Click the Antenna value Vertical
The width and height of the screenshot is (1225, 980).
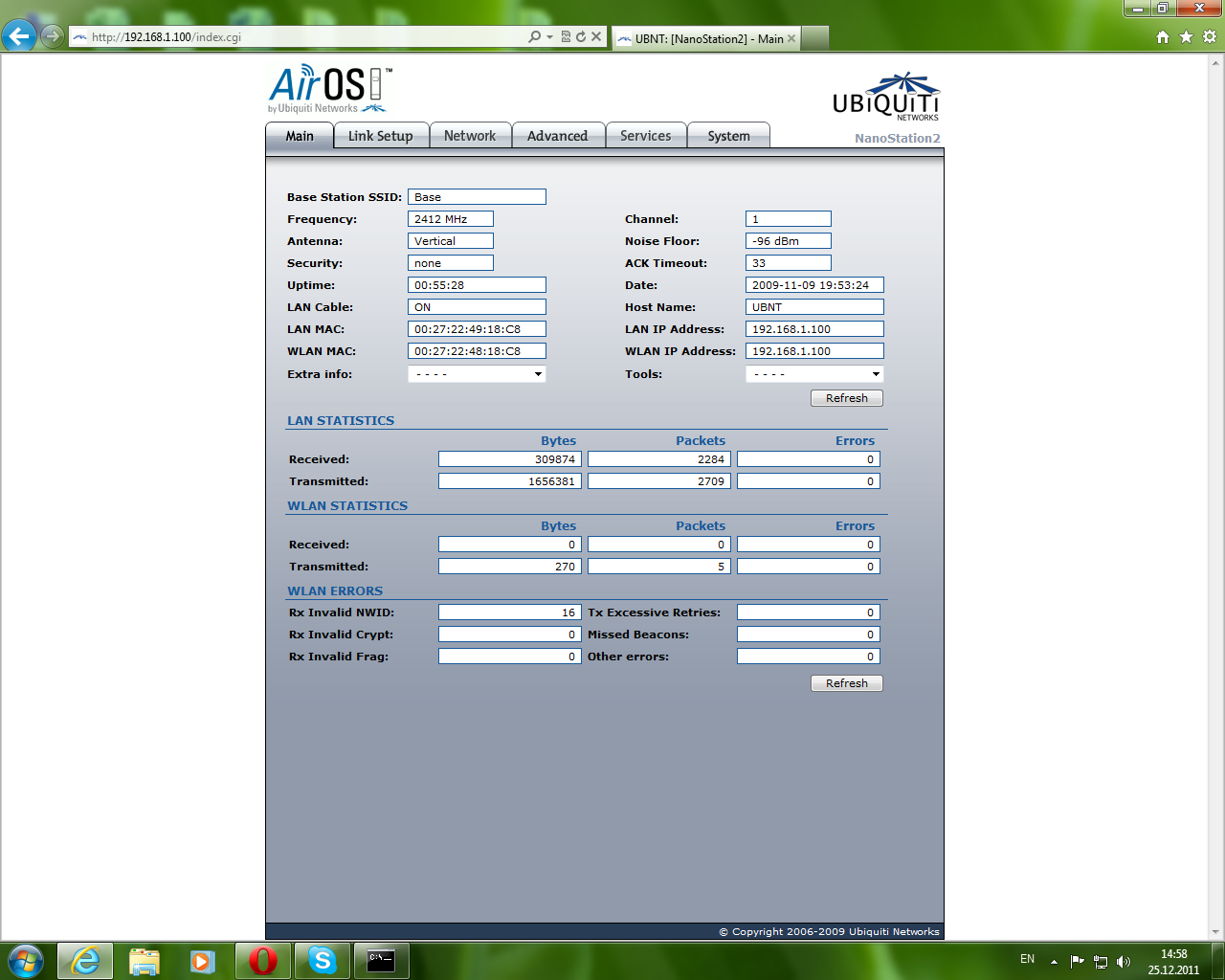pyautogui.click(x=451, y=241)
